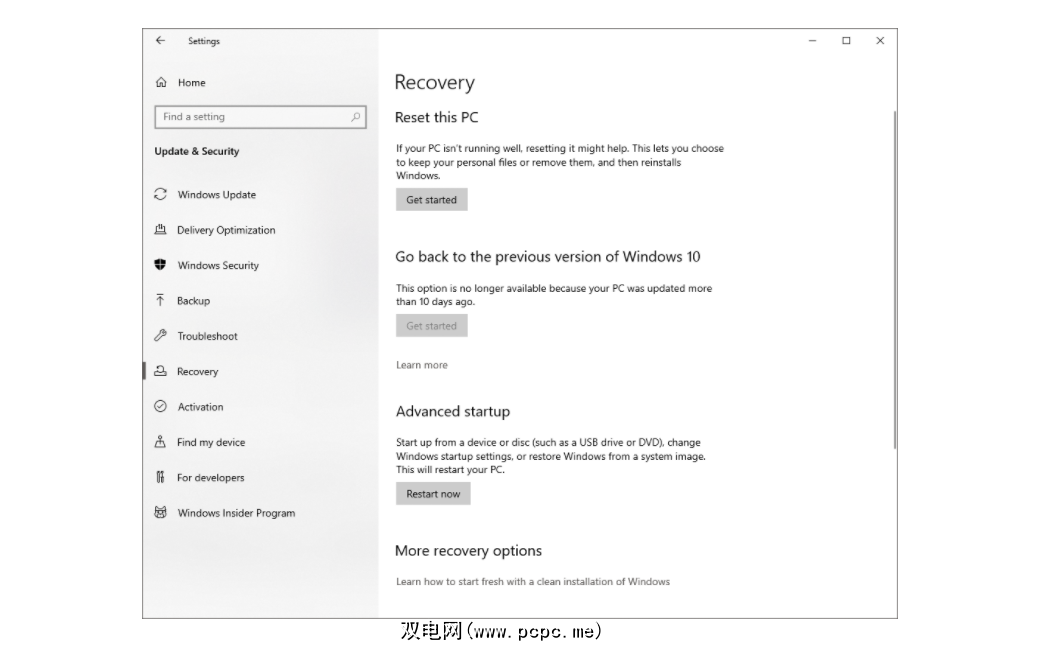This screenshot has height=654, width=1045.
Task: Click the Troubleshoot wrench icon
Action: coord(161,335)
